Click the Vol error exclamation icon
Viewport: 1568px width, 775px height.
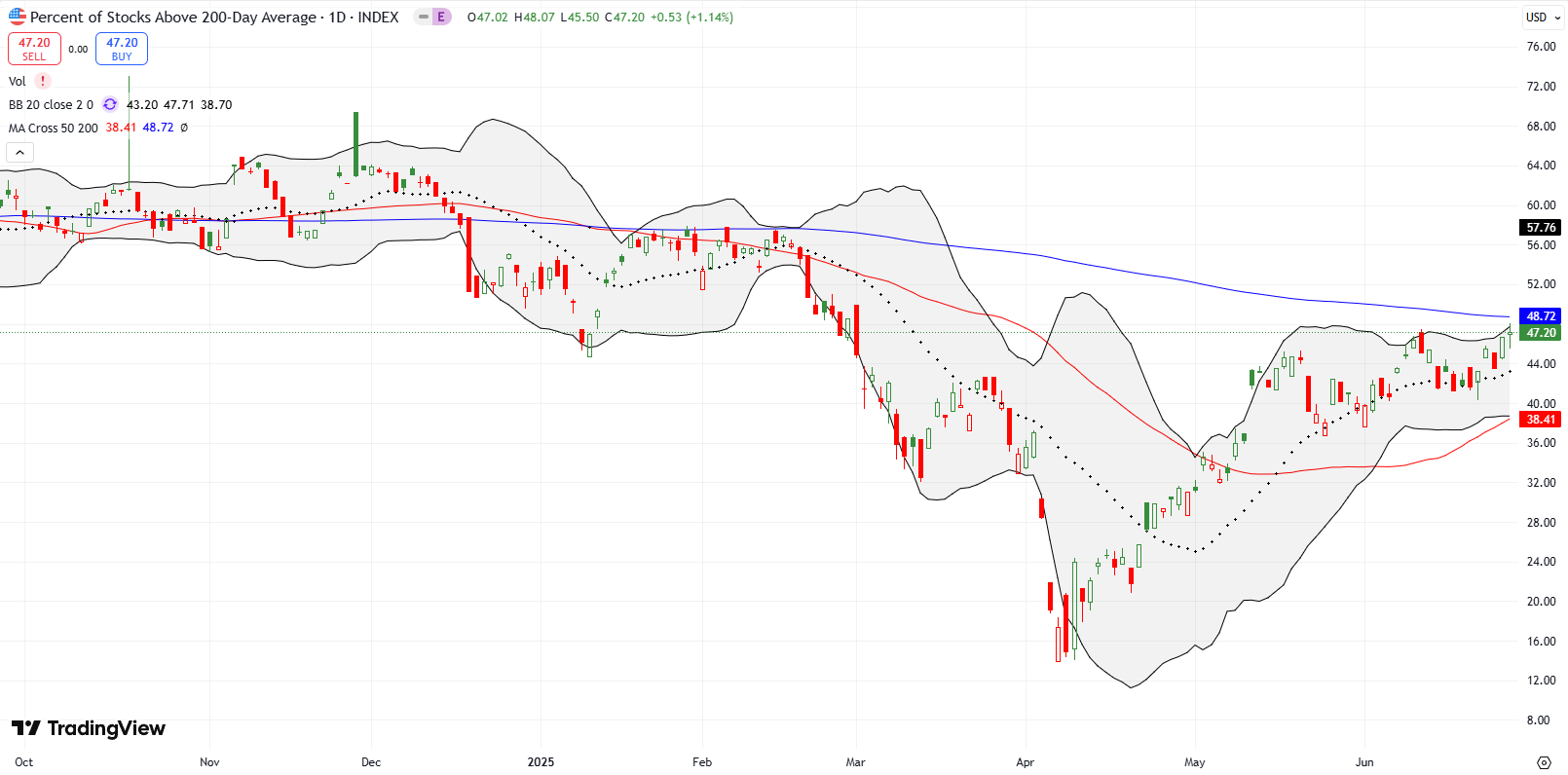tap(43, 81)
